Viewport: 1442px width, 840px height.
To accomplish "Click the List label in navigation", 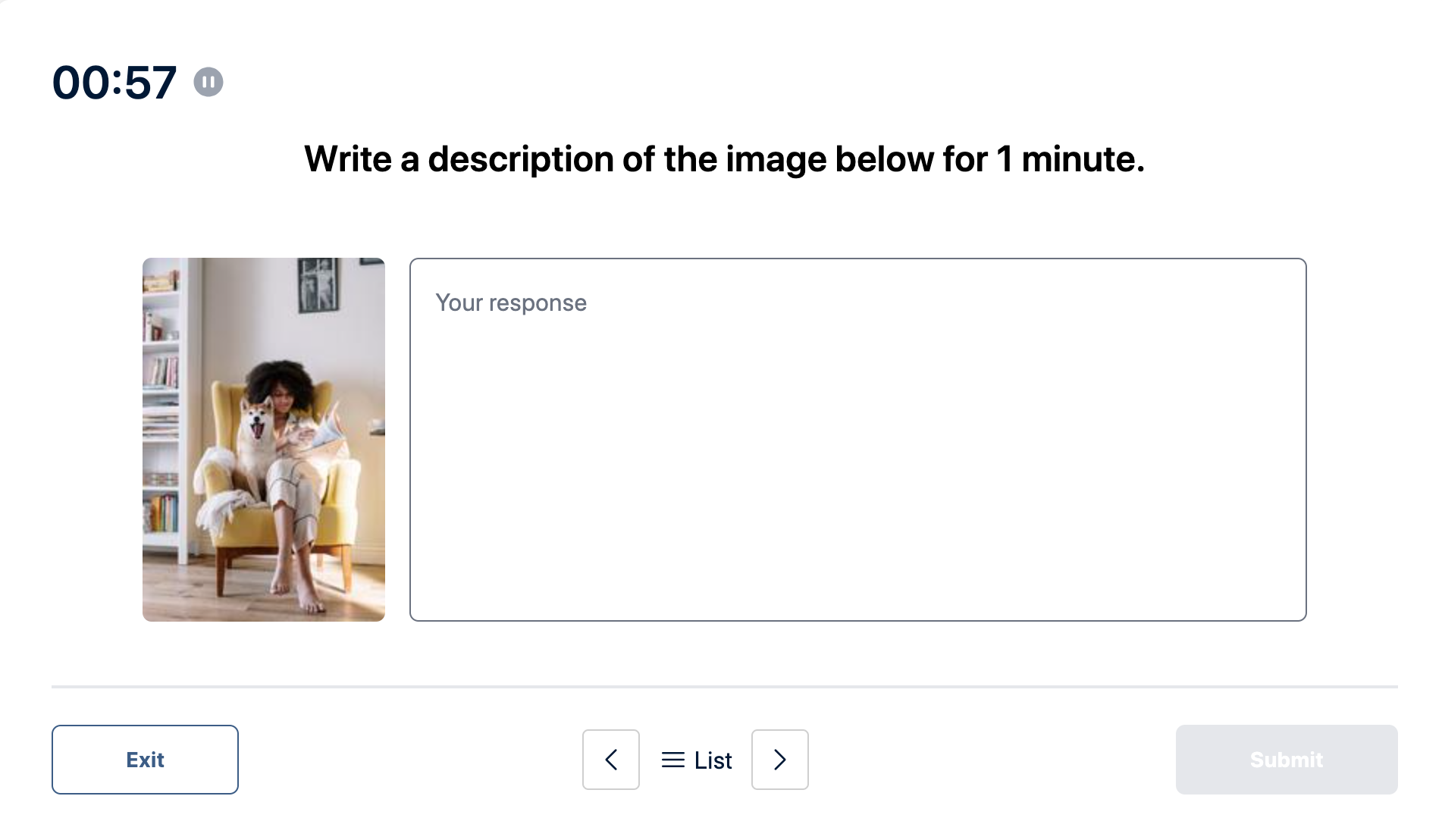I will point(713,760).
